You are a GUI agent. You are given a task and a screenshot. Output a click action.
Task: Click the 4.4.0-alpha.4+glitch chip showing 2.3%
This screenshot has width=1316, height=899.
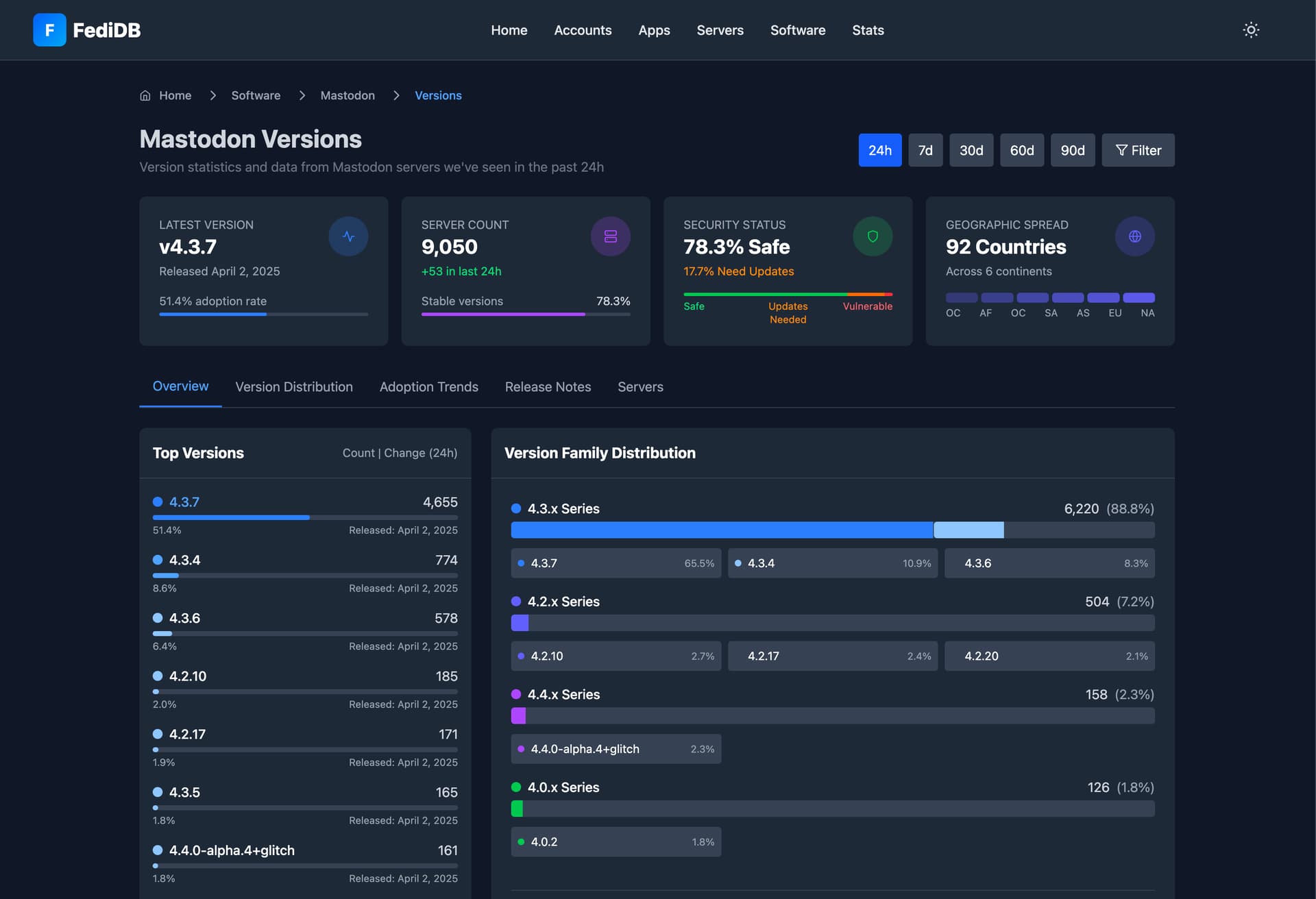click(616, 749)
